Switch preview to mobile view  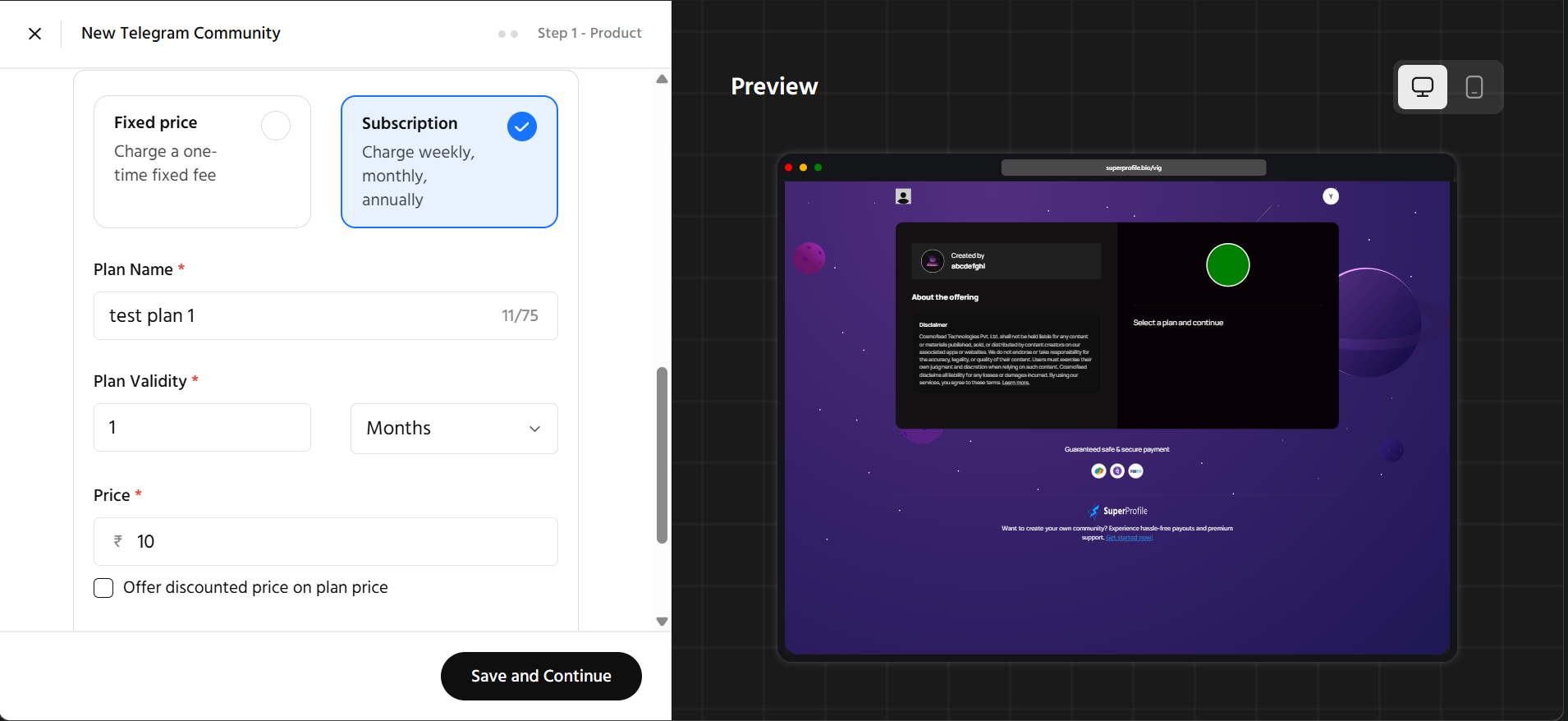(1474, 87)
